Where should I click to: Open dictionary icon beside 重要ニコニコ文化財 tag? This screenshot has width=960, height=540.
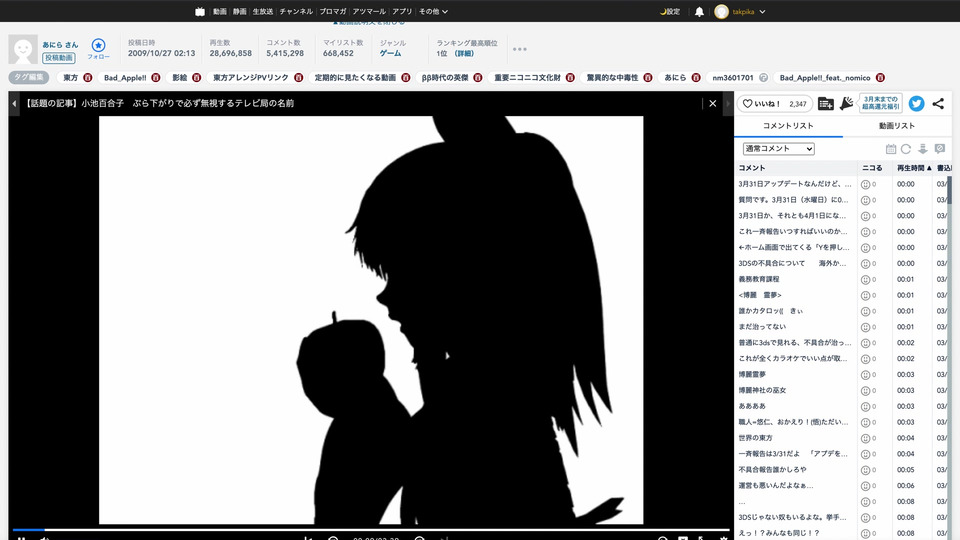[570, 78]
